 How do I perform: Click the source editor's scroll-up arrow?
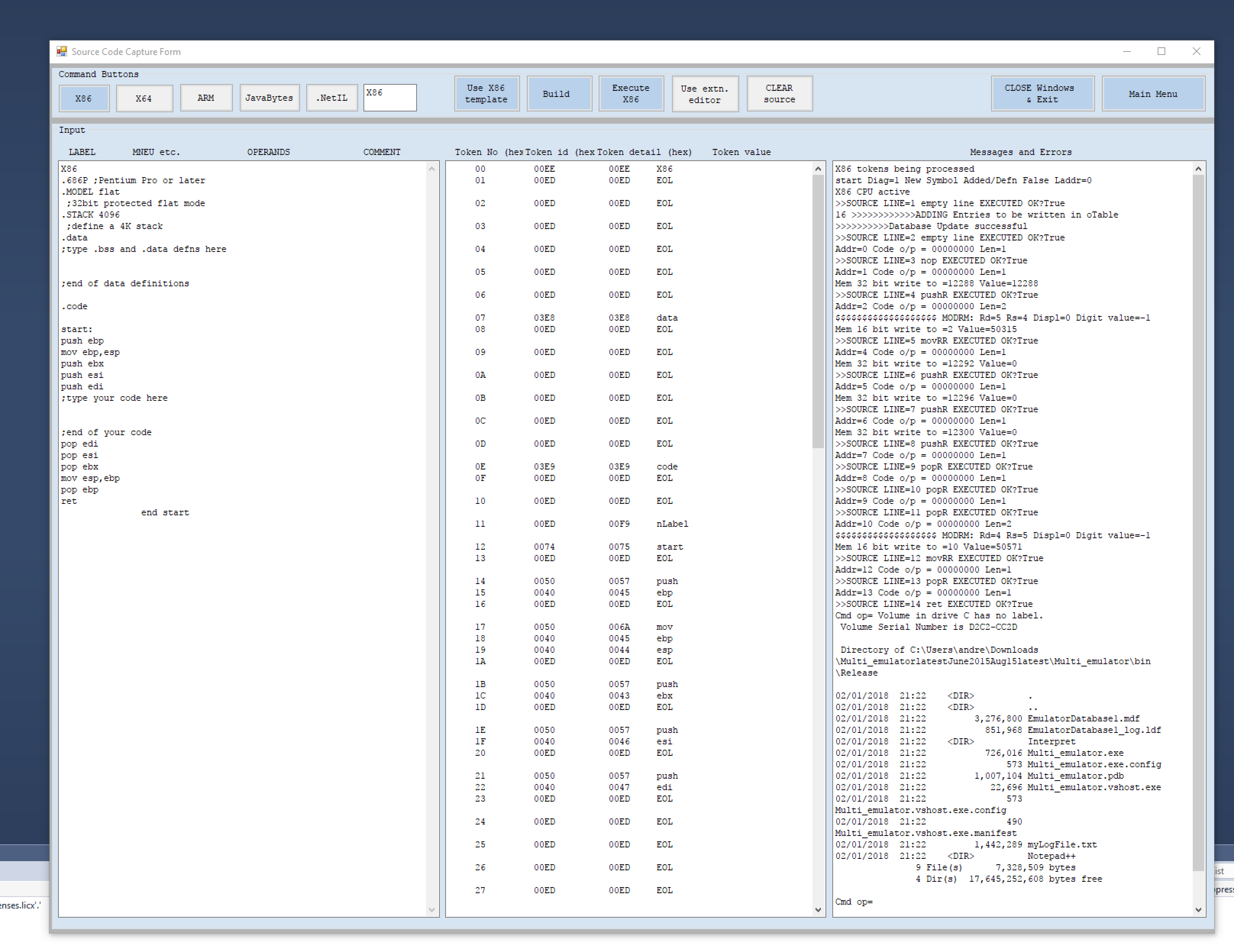pos(432,168)
